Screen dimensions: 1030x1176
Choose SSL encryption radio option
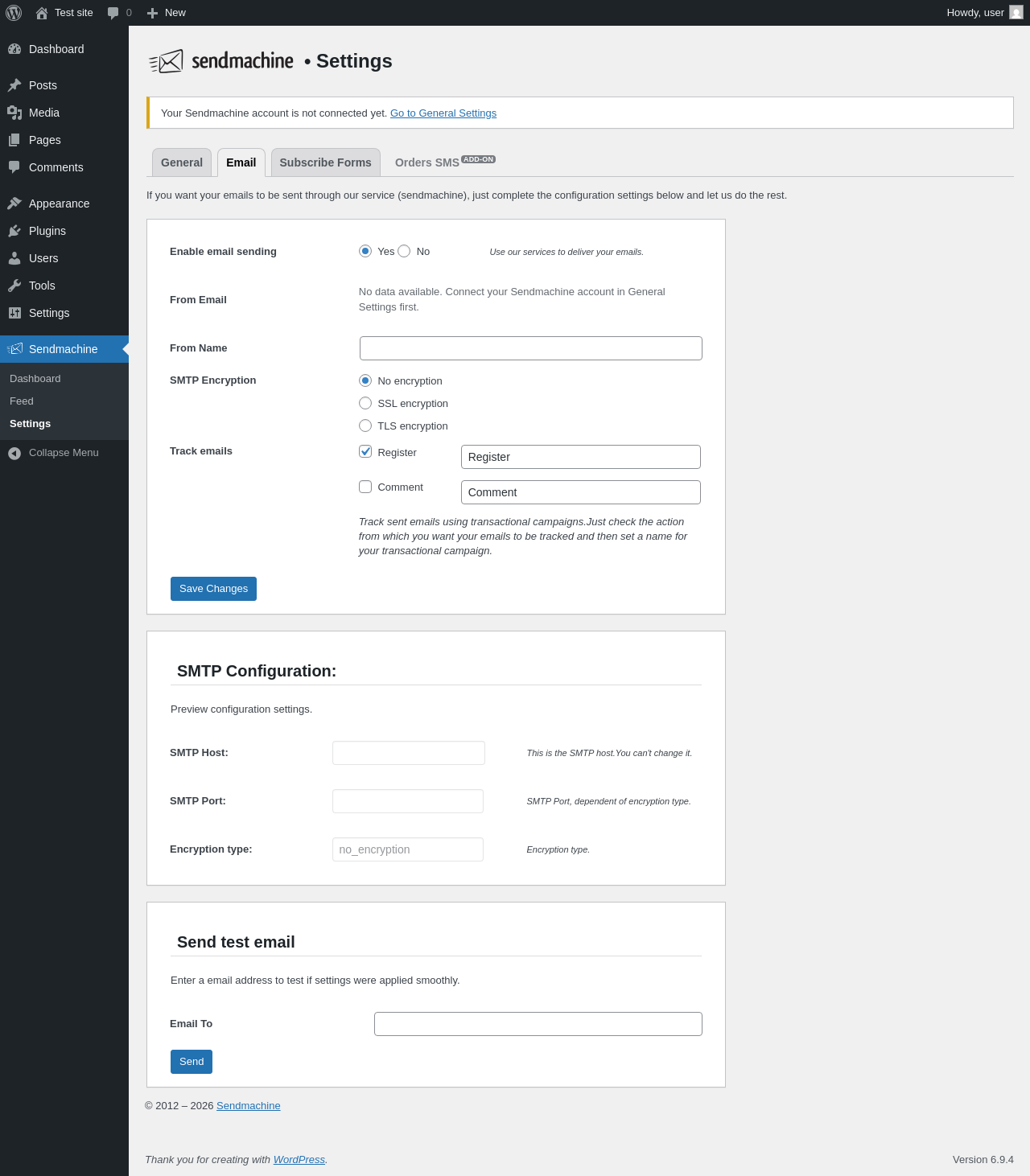pos(365,403)
